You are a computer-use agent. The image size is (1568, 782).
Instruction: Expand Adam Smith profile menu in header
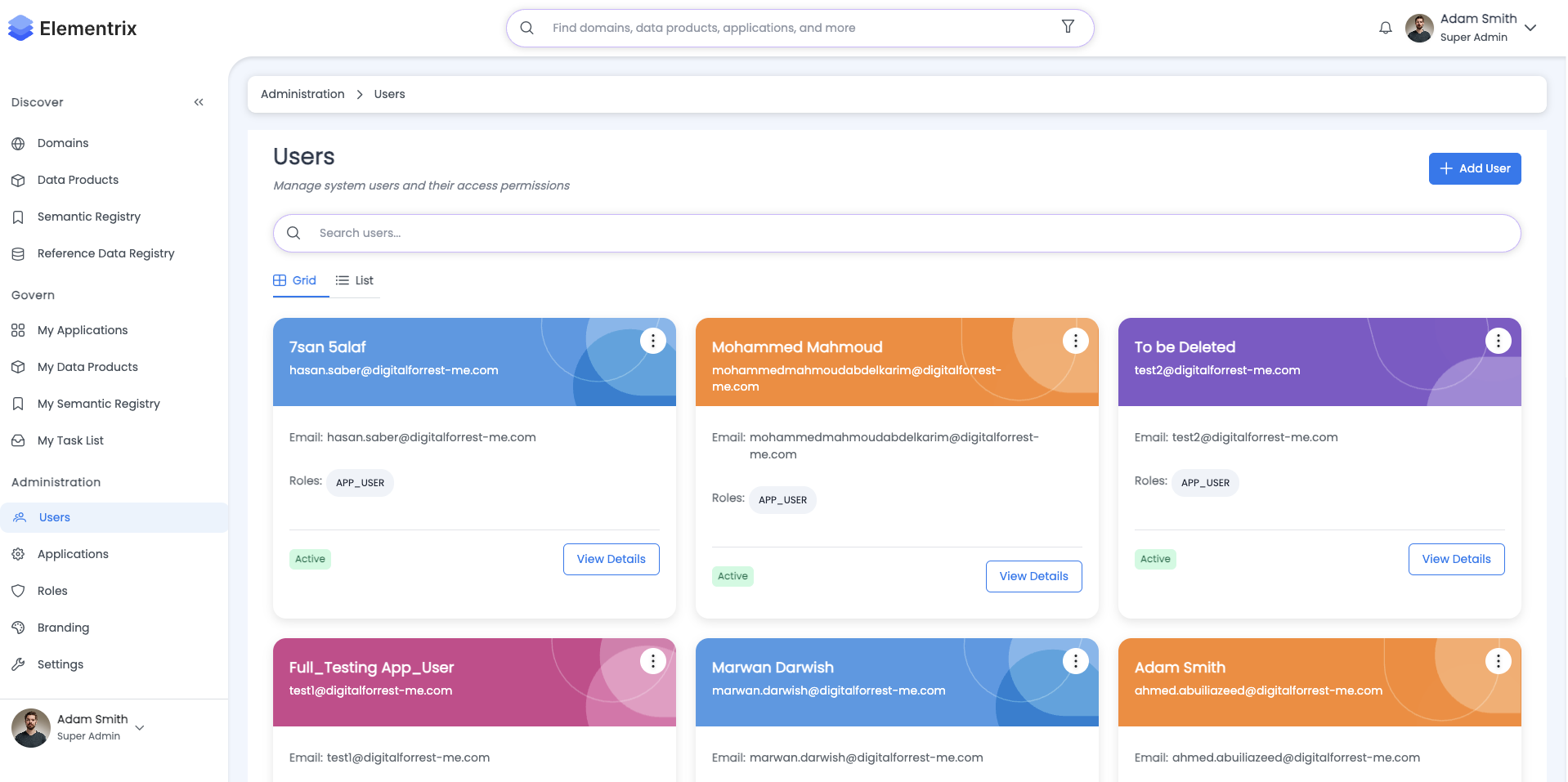[x=1530, y=28]
